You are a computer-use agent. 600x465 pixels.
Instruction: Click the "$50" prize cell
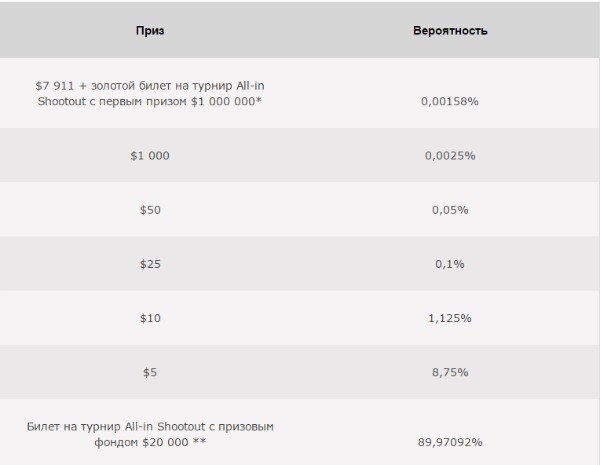pos(150,210)
